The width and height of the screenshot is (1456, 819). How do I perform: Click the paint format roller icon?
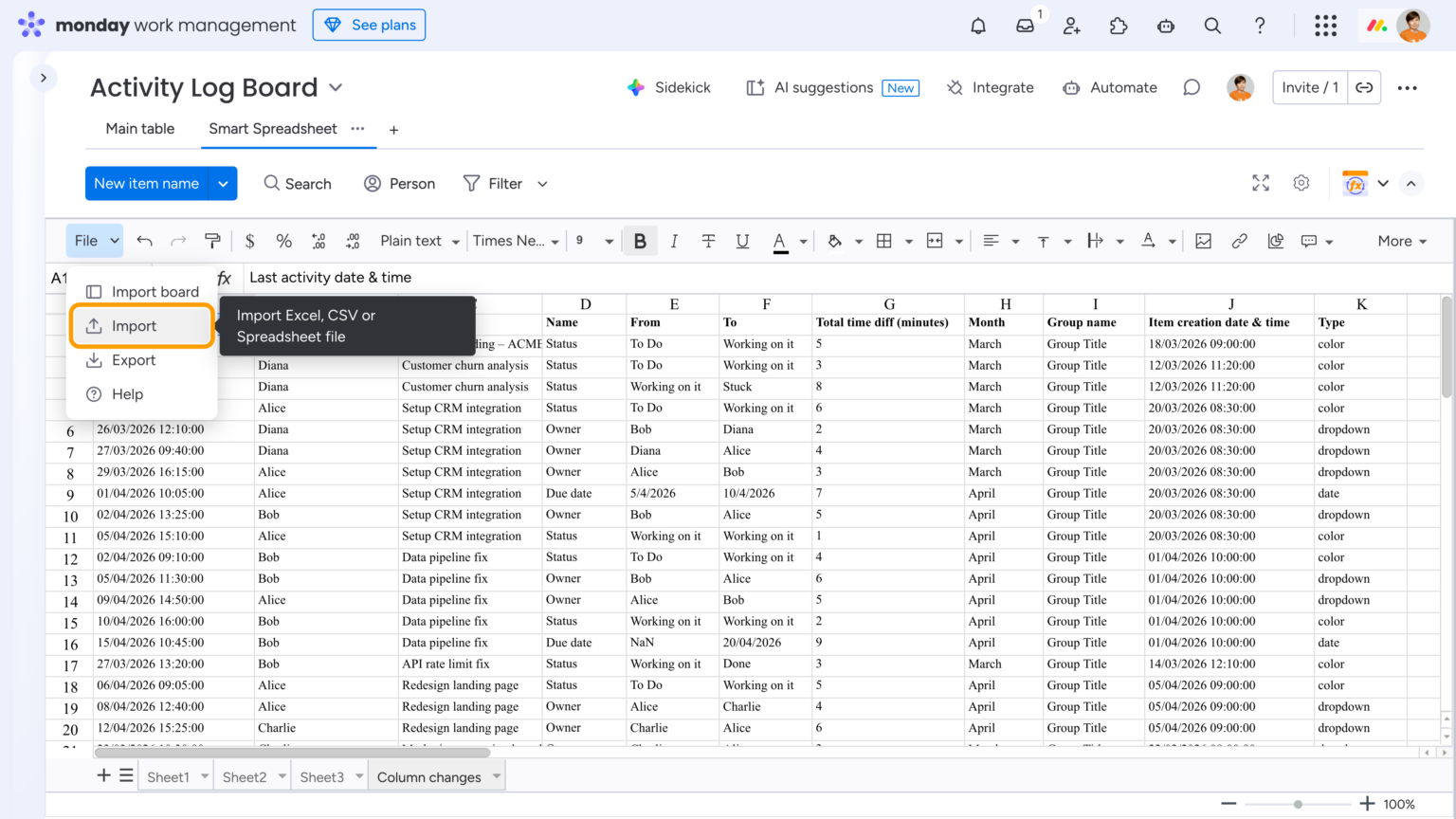tap(212, 241)
